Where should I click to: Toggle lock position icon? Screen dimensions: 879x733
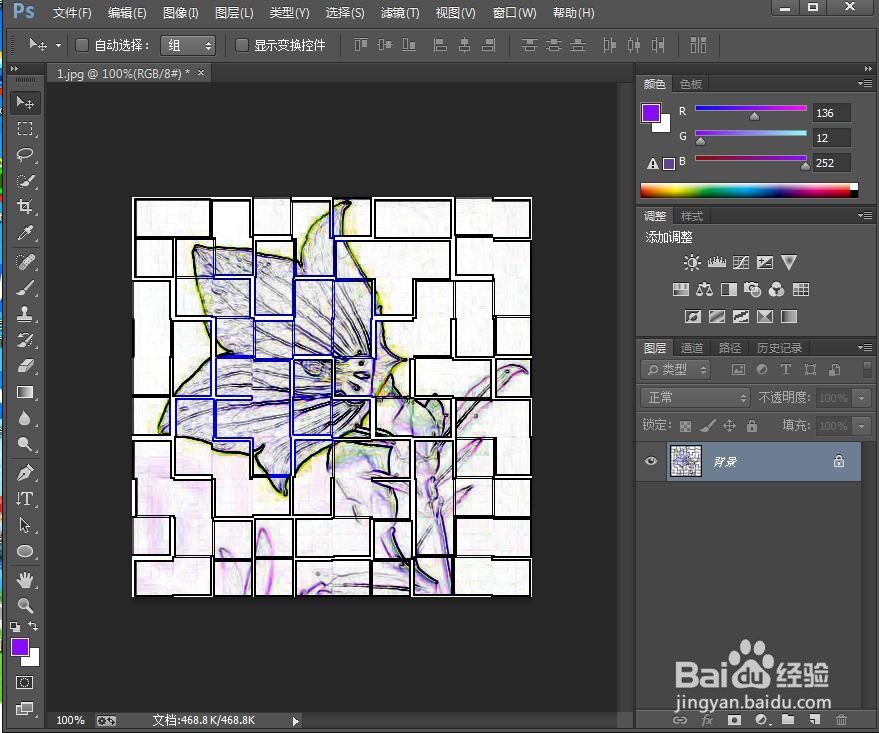[729, 426]
